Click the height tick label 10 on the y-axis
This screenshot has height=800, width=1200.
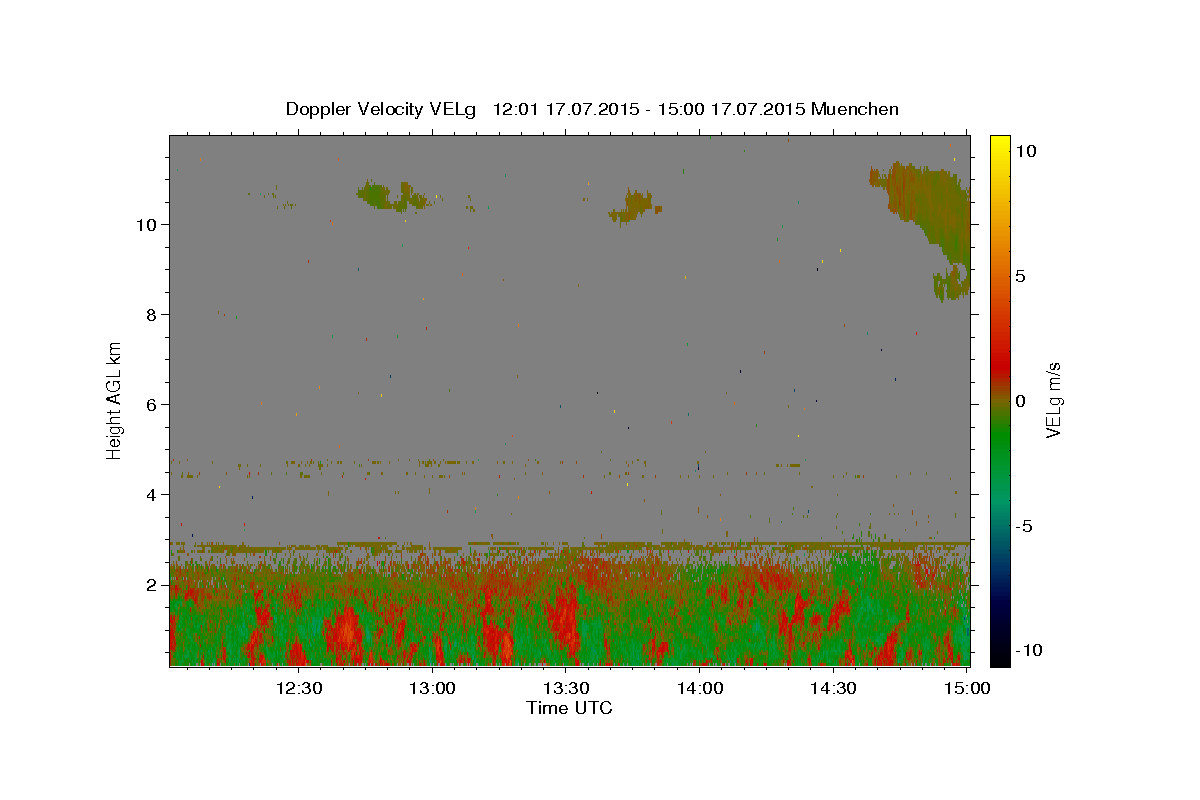[x=147, y=225]
